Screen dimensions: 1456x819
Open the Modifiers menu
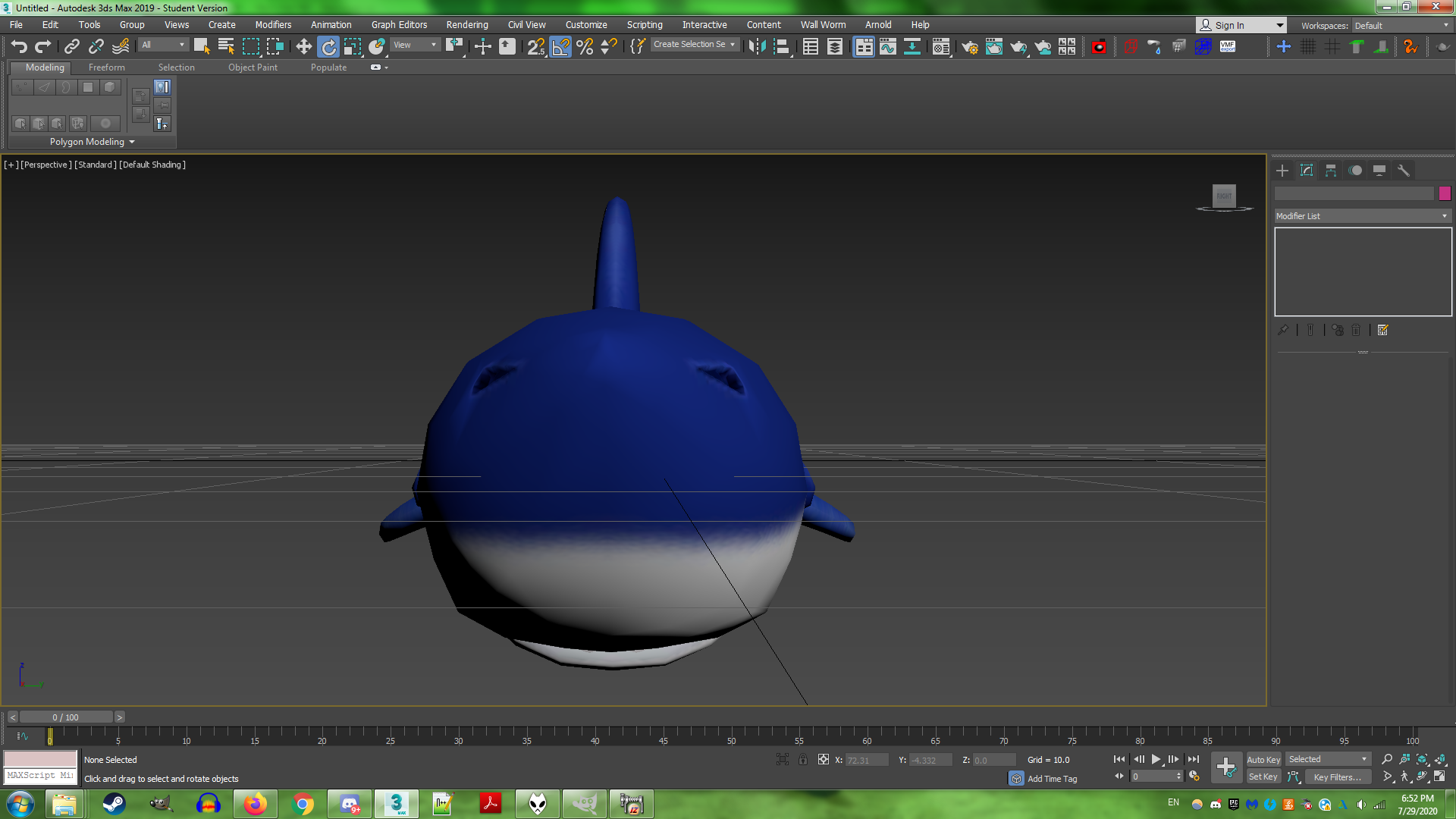[x=273, y=25]
